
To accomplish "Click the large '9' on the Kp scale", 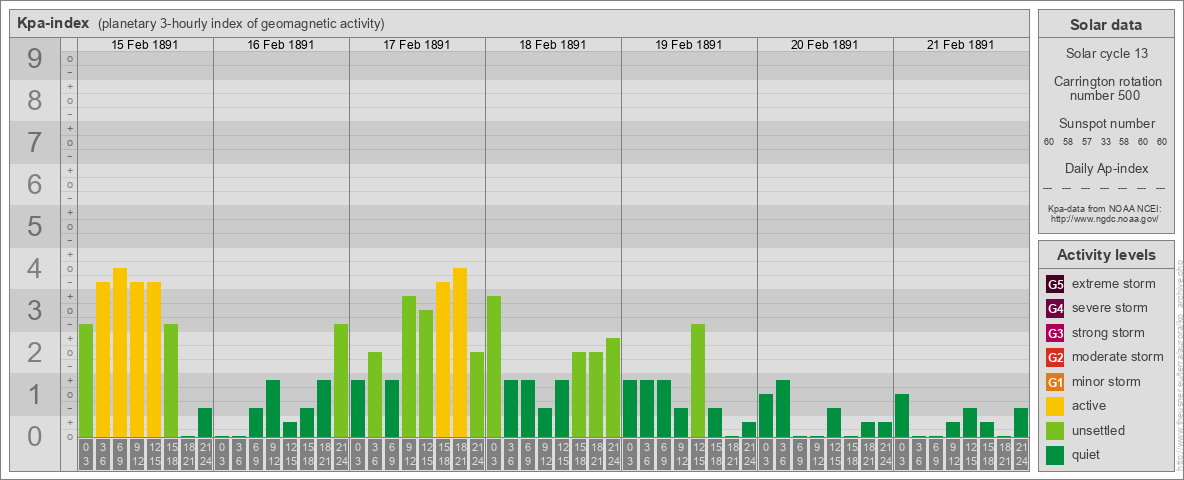I will tap(34, 59).
